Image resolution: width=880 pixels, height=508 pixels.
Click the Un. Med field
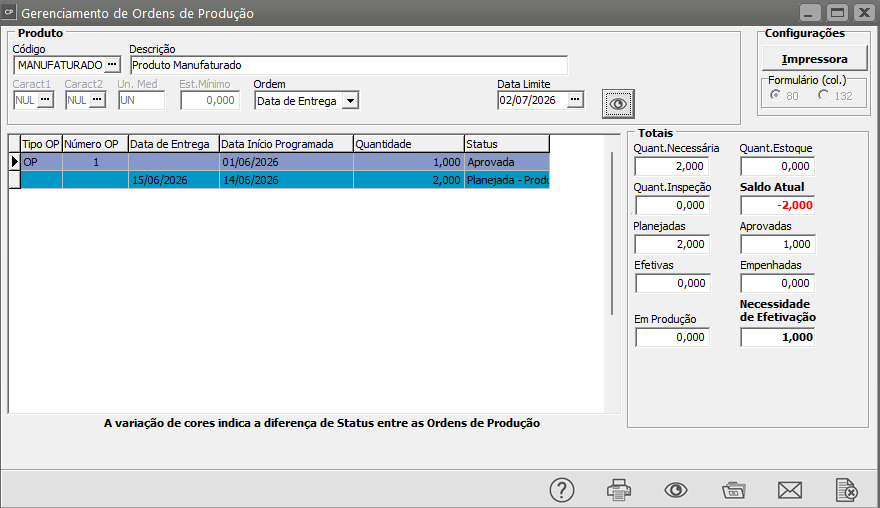point(141,100)
